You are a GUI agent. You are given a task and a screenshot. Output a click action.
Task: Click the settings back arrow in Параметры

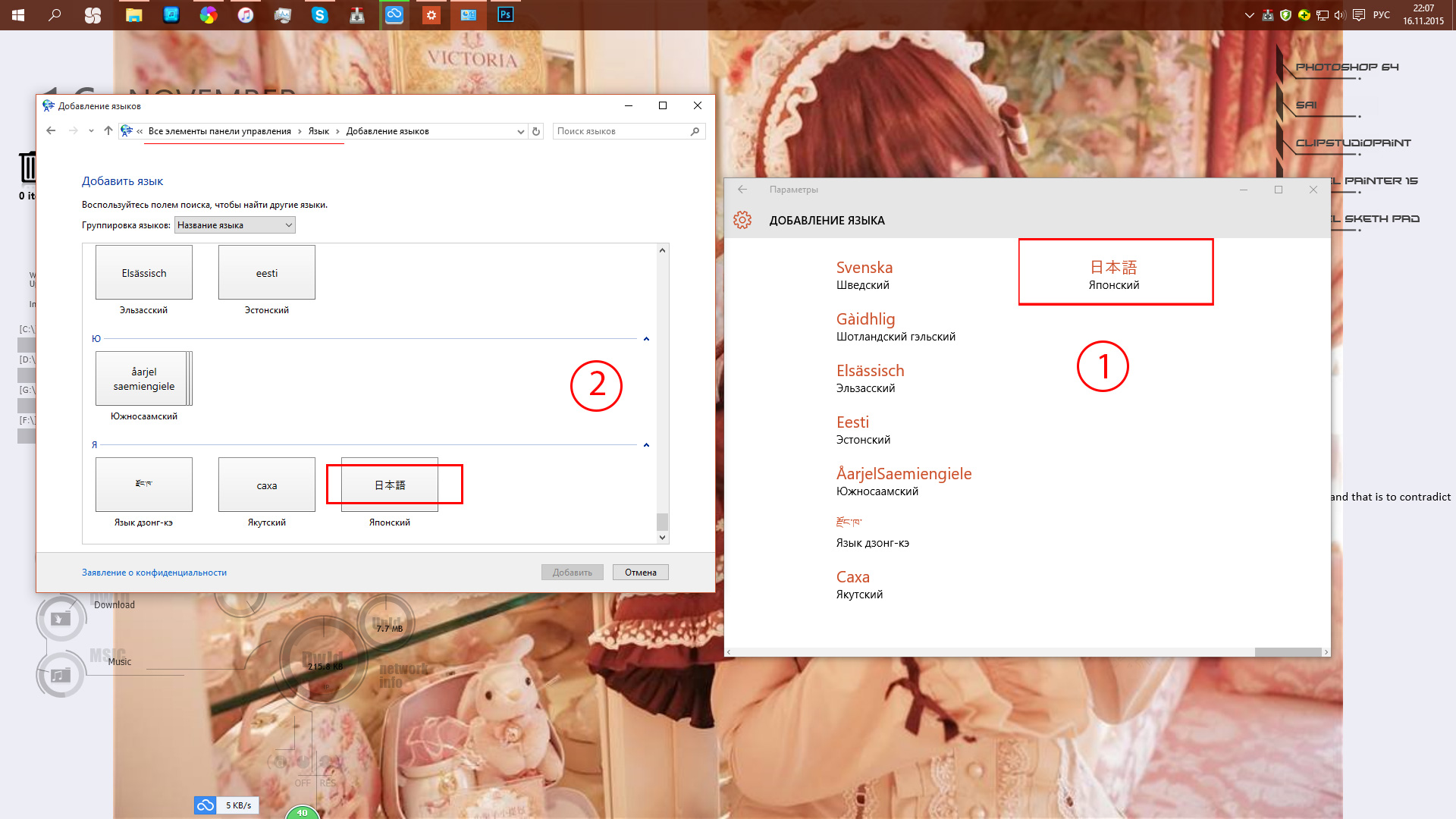[742, 190]
